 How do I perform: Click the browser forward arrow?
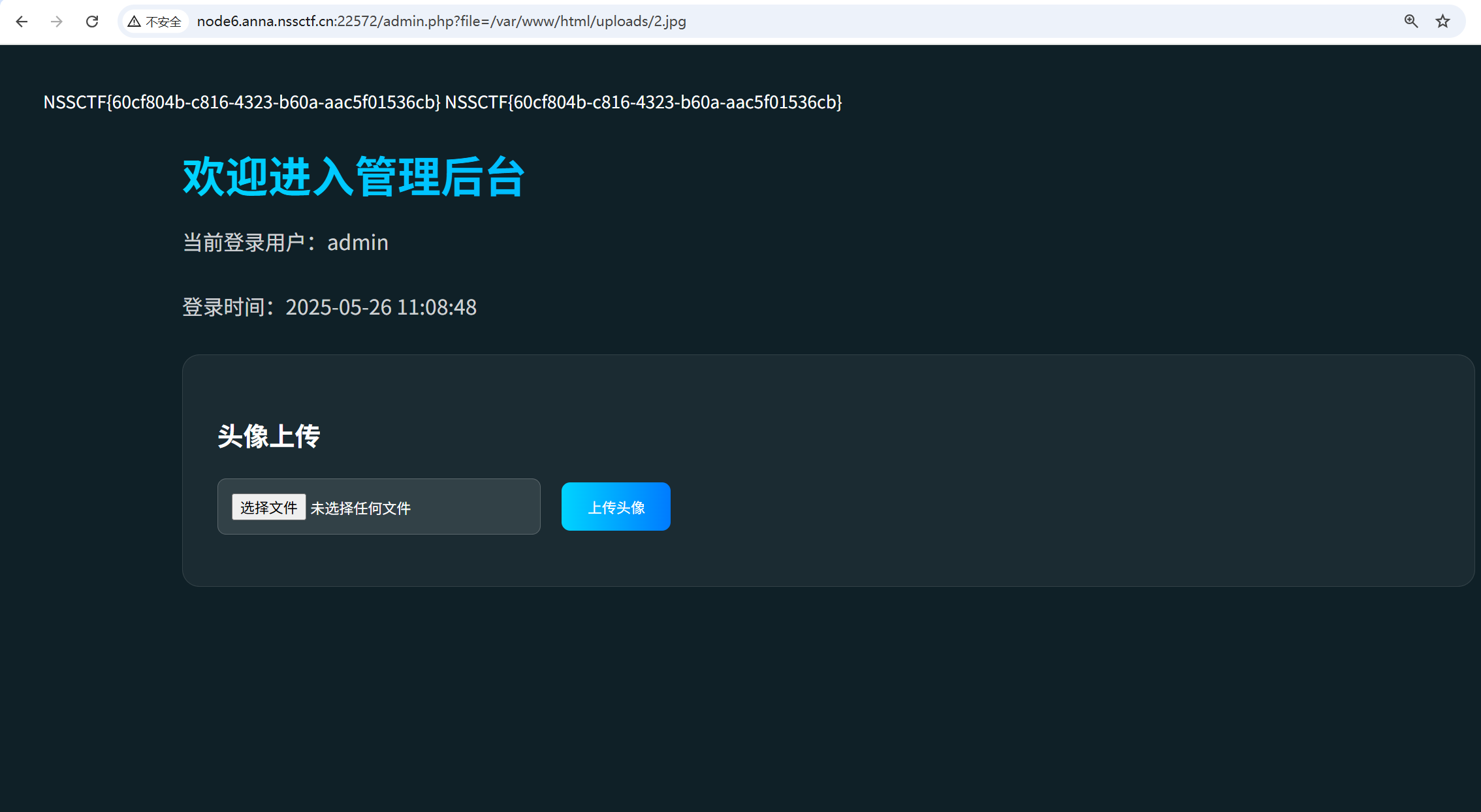(57, 22)
